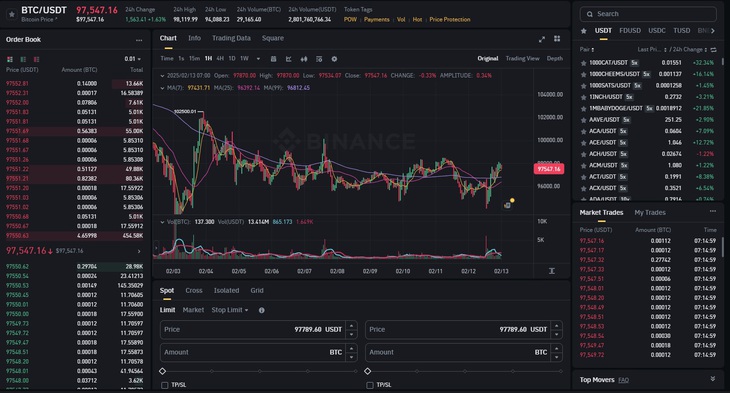Favorite the 1000CHEEMS/USDT pair star
Image resolution: width=730 pixels, height=393 pixels.
(x=583, y=75)
